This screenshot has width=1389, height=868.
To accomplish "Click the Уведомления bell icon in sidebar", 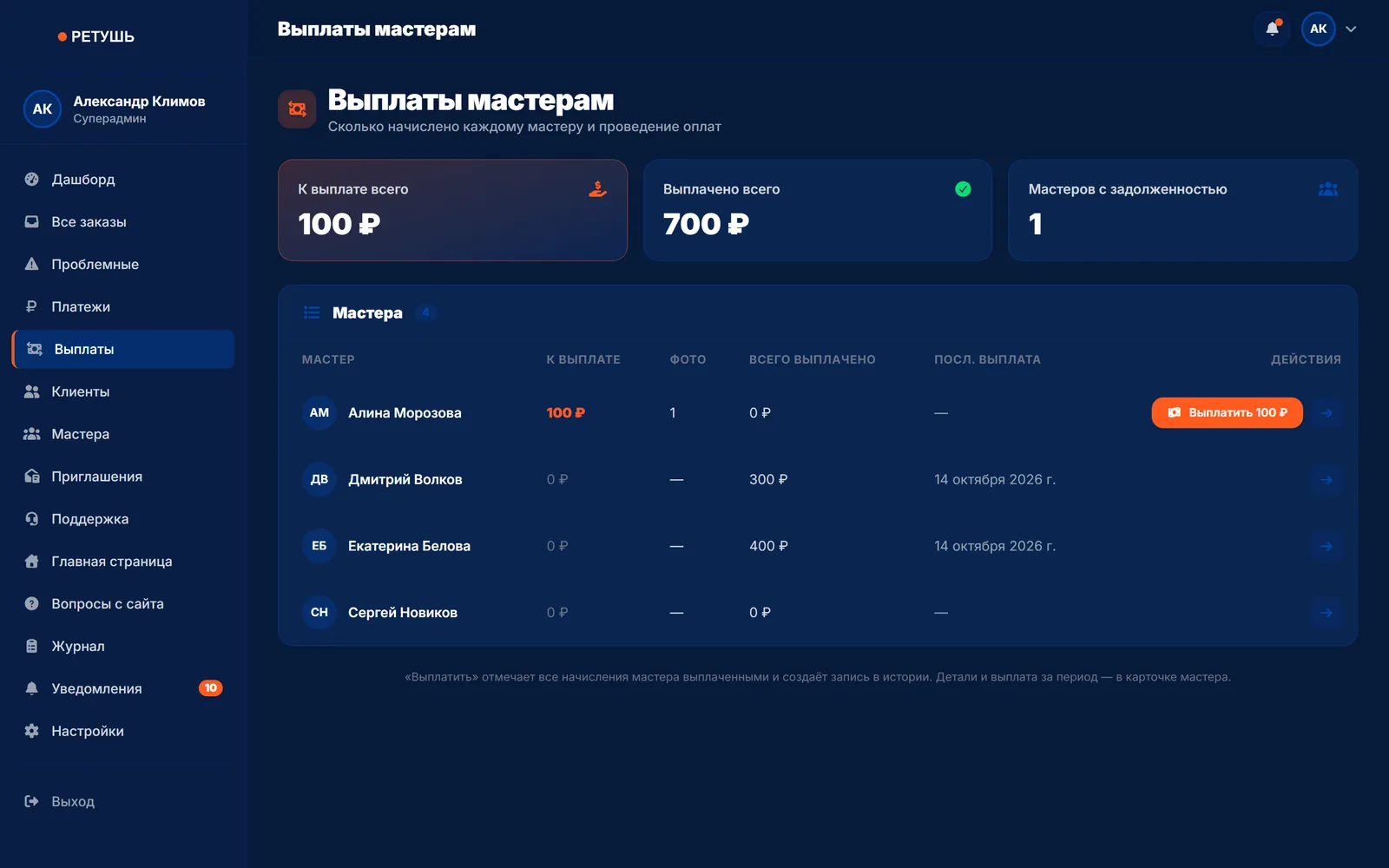I will [32, 688].
